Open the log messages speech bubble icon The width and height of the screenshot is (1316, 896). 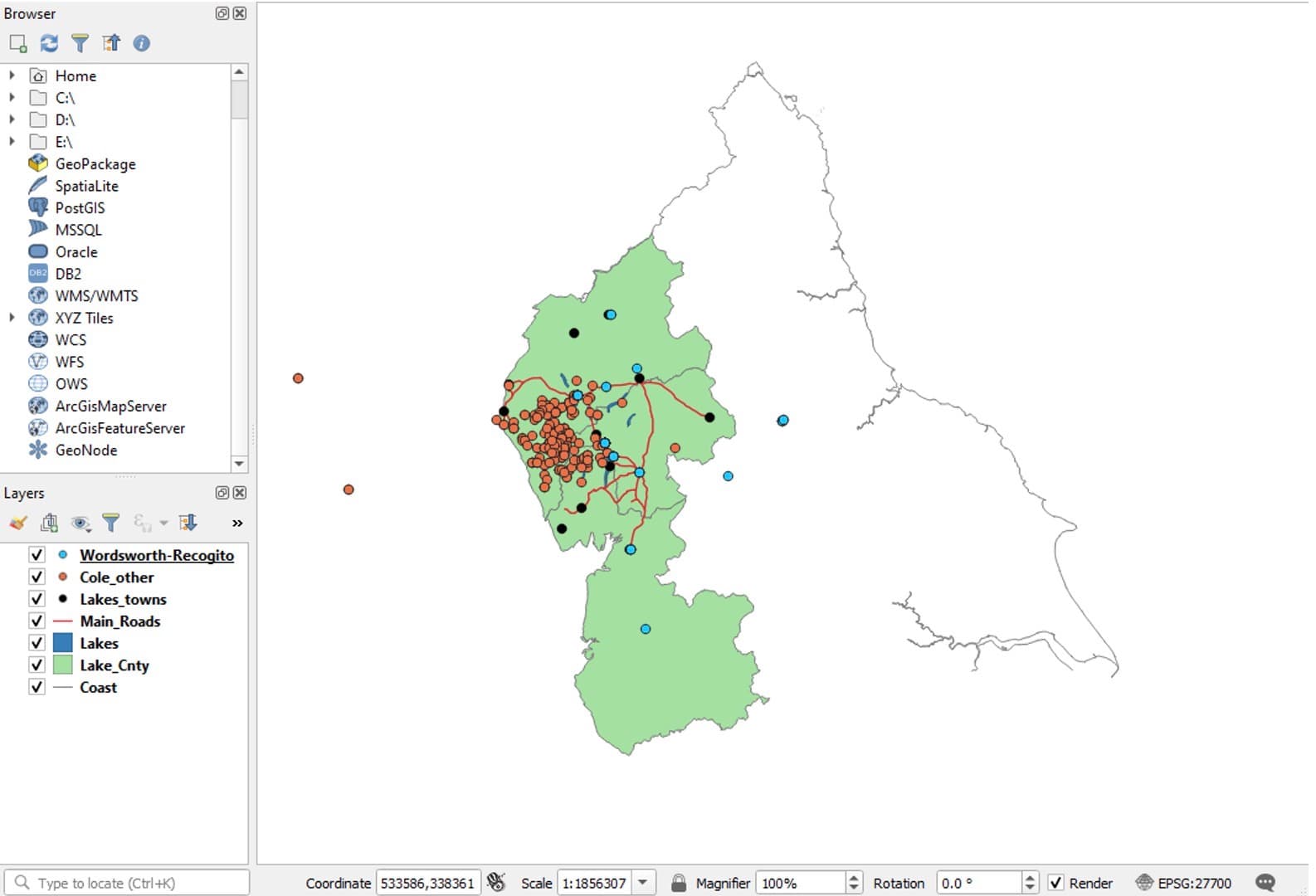pyautogui.click(x=1265, y=883)
